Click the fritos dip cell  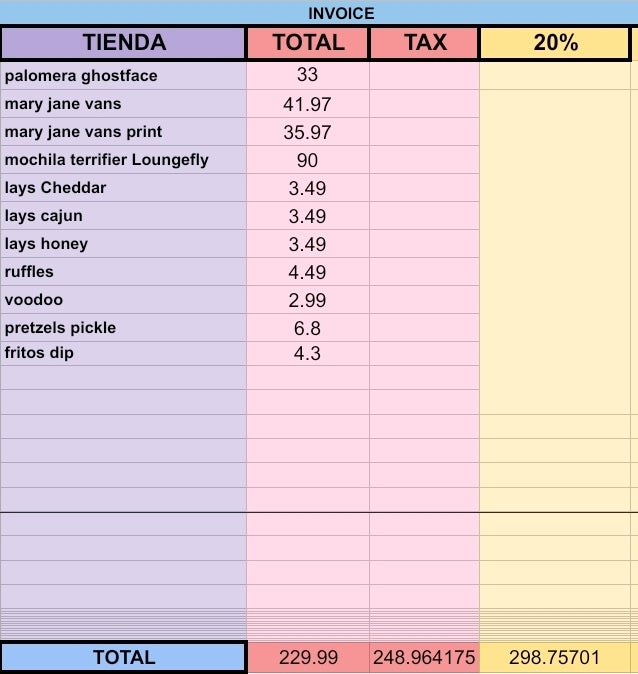pyautogui.click(x=123, y=353)
